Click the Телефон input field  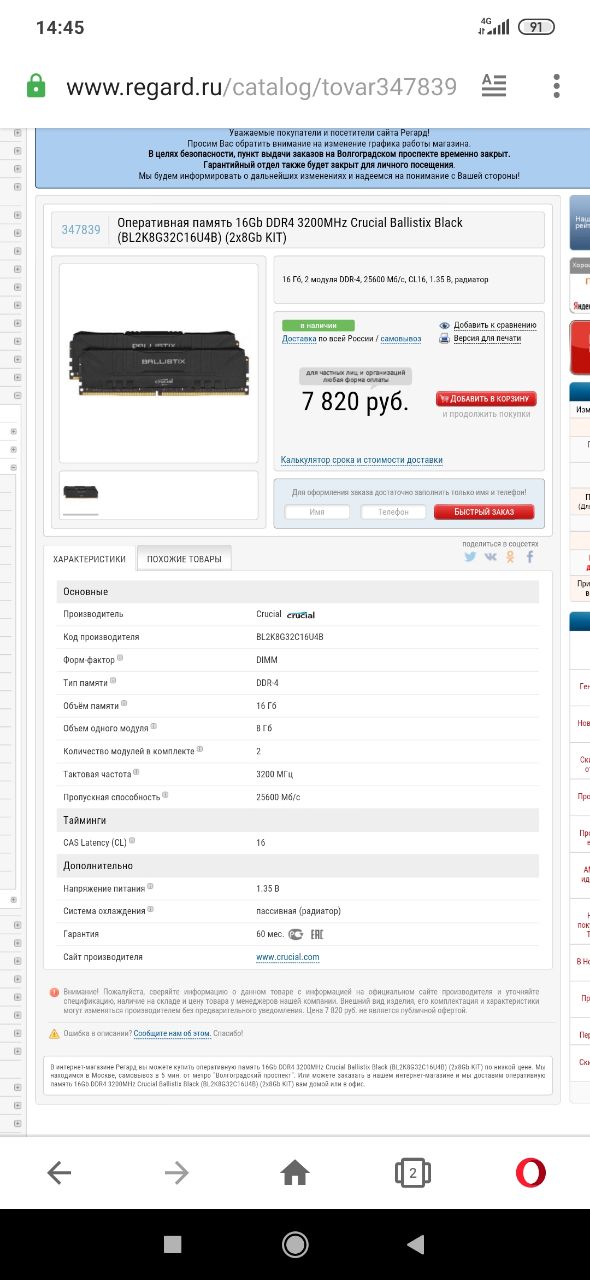pyautogui.click(x=393, y=512)
